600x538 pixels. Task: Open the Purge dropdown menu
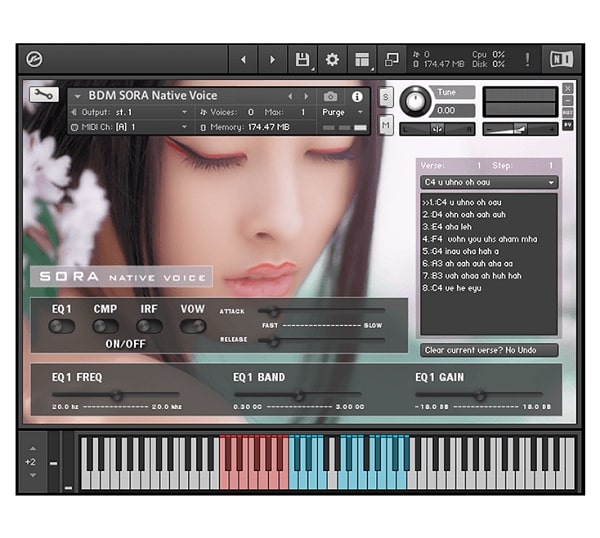point(342,112)
